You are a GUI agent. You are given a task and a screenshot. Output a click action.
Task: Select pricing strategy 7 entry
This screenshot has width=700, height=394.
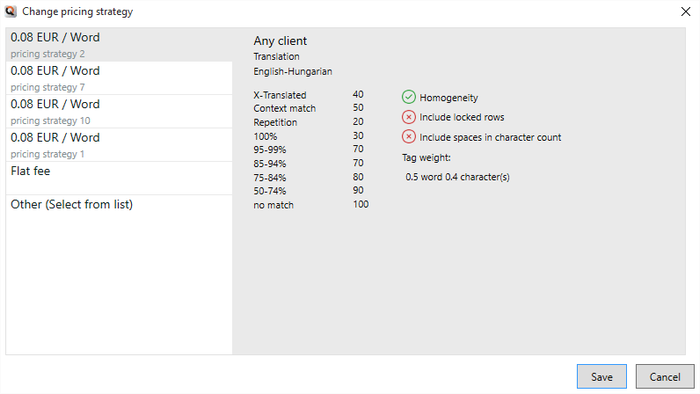119,78
